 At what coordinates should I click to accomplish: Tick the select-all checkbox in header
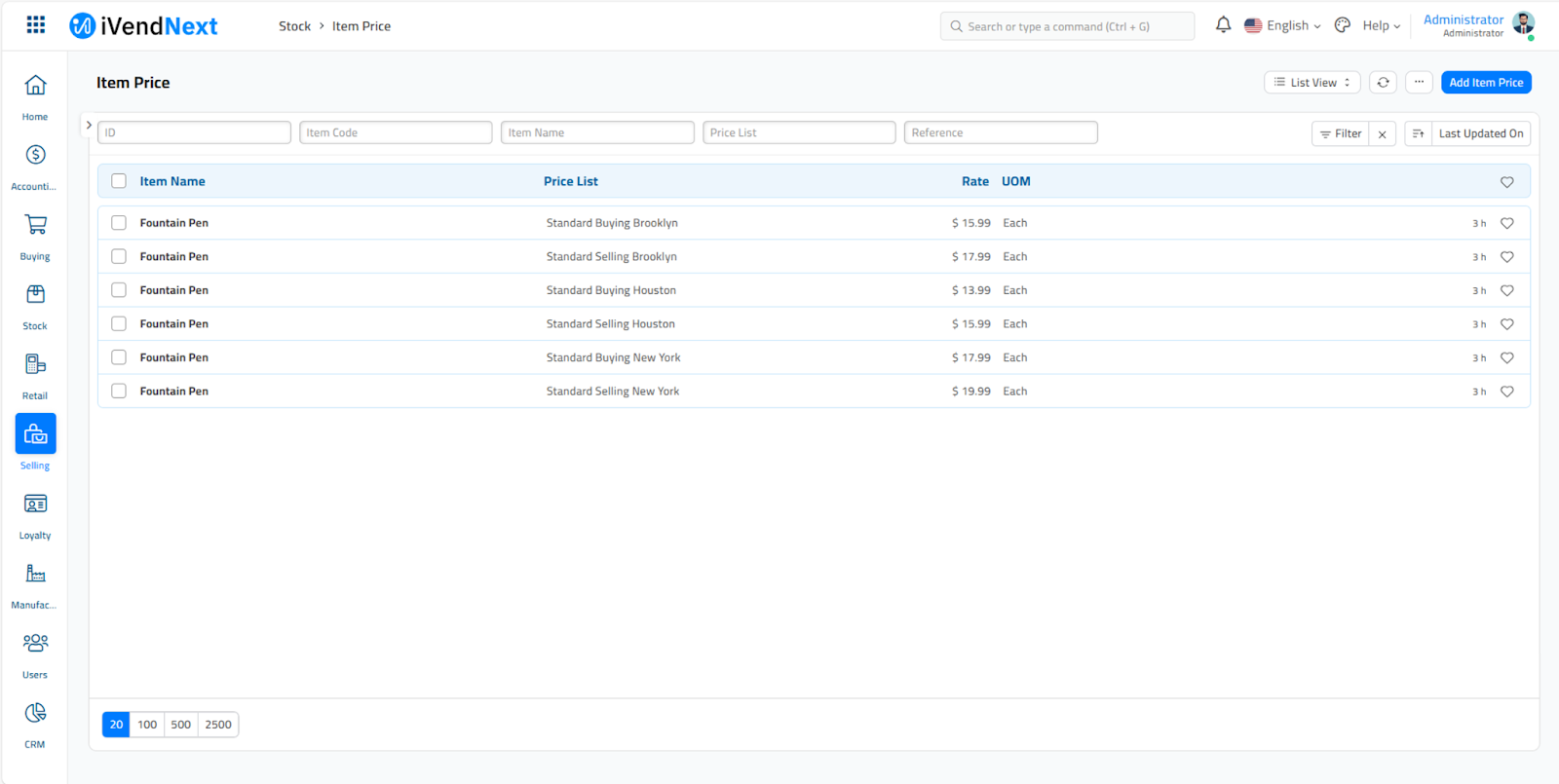pyautogui.click(x=119, y=181)
